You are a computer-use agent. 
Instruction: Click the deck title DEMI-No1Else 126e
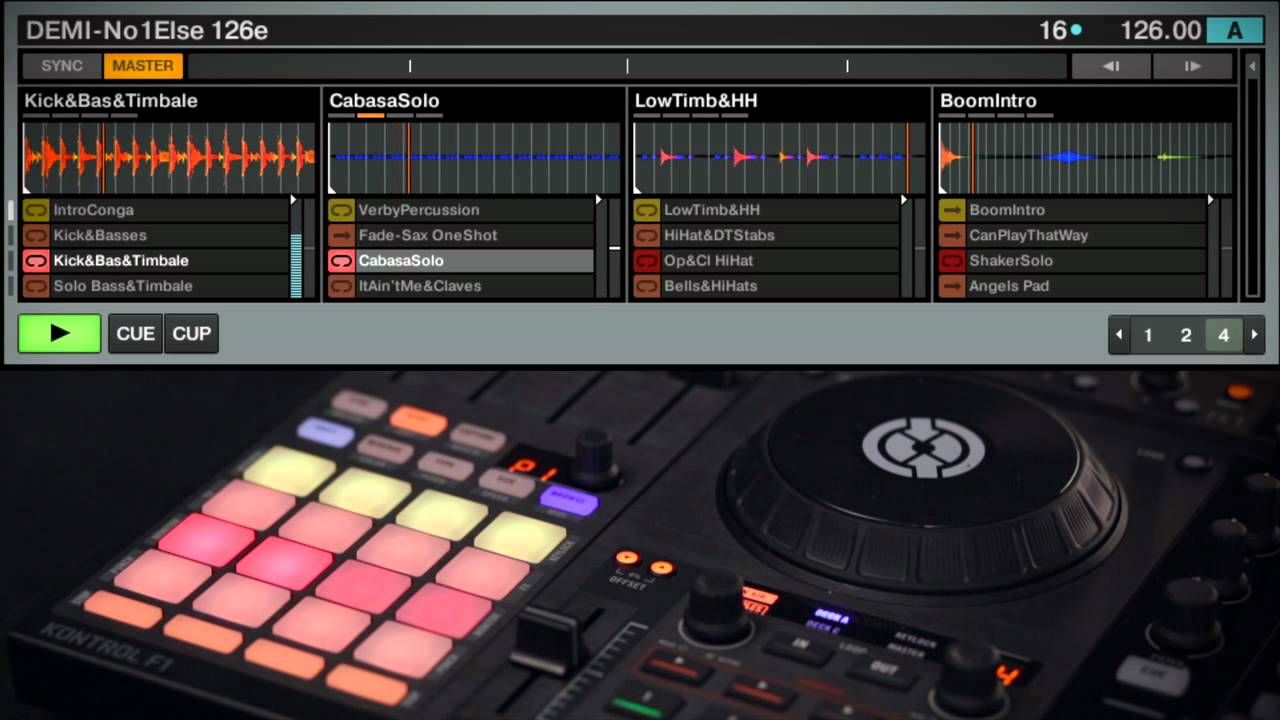coord(147,30)
